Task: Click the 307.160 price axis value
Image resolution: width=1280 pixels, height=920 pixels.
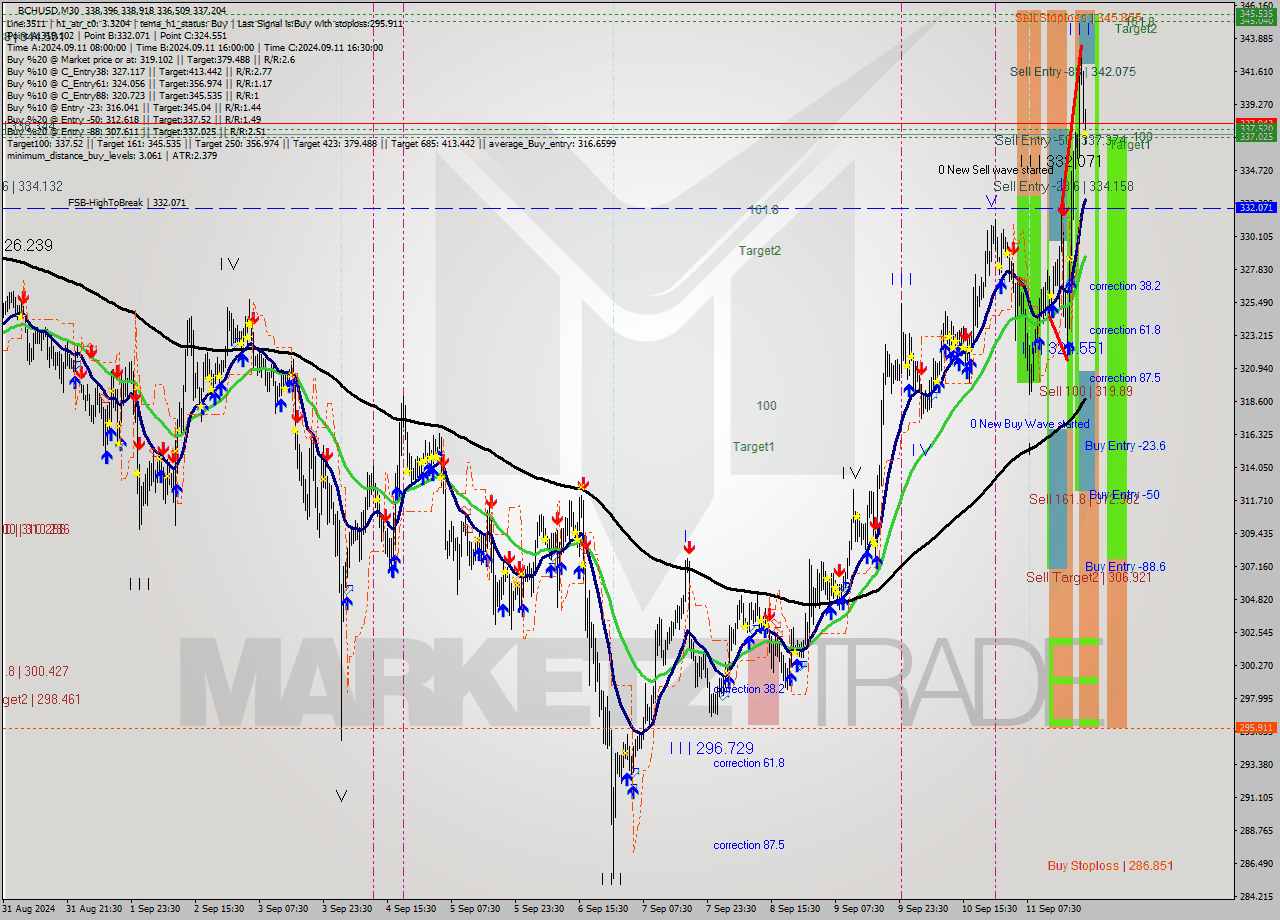Action: pos(1256,567)
